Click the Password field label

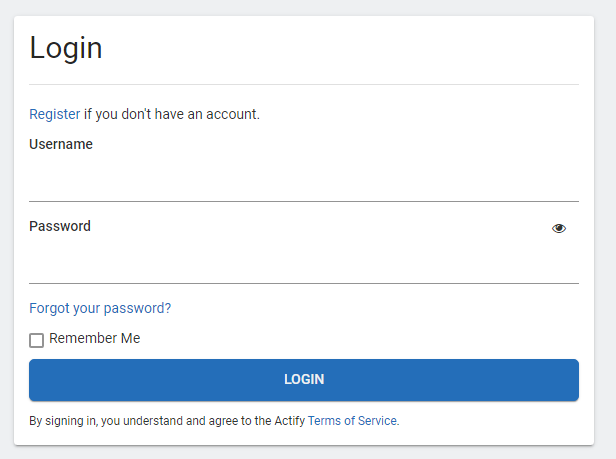point(60,226)
